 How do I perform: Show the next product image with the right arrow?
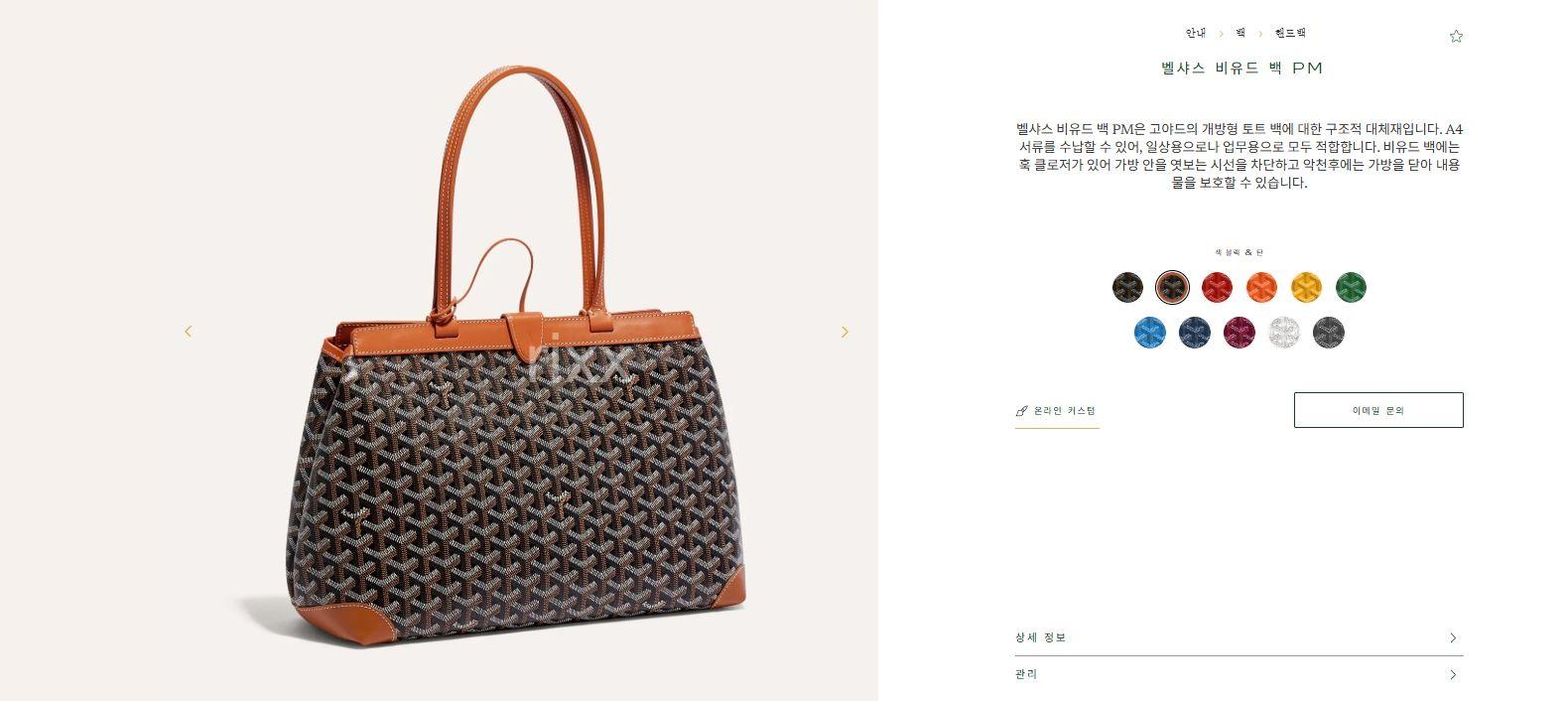coord(845,332)
